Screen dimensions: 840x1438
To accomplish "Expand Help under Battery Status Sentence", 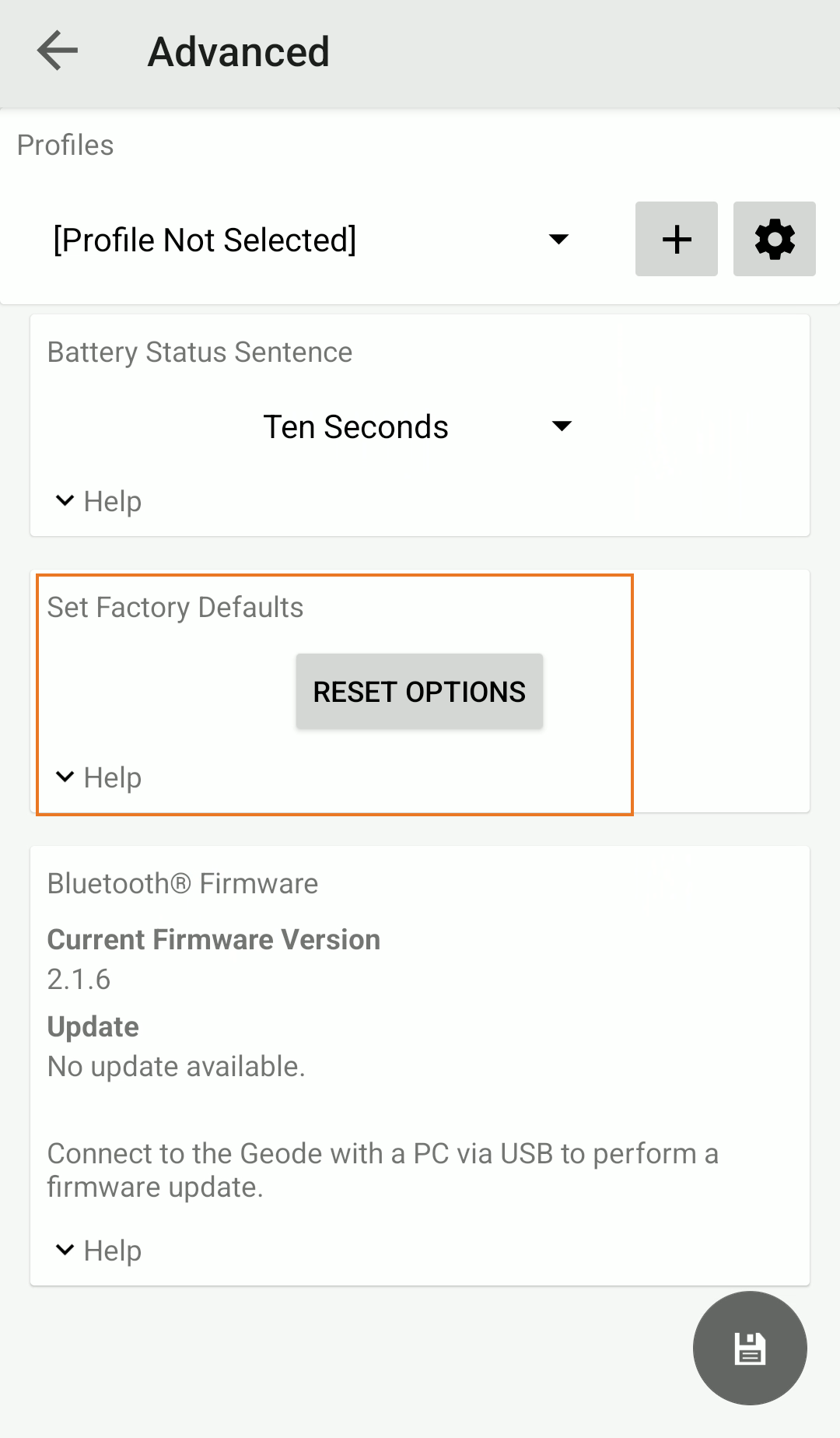I will pyautogui.click(x=113, y=502).
